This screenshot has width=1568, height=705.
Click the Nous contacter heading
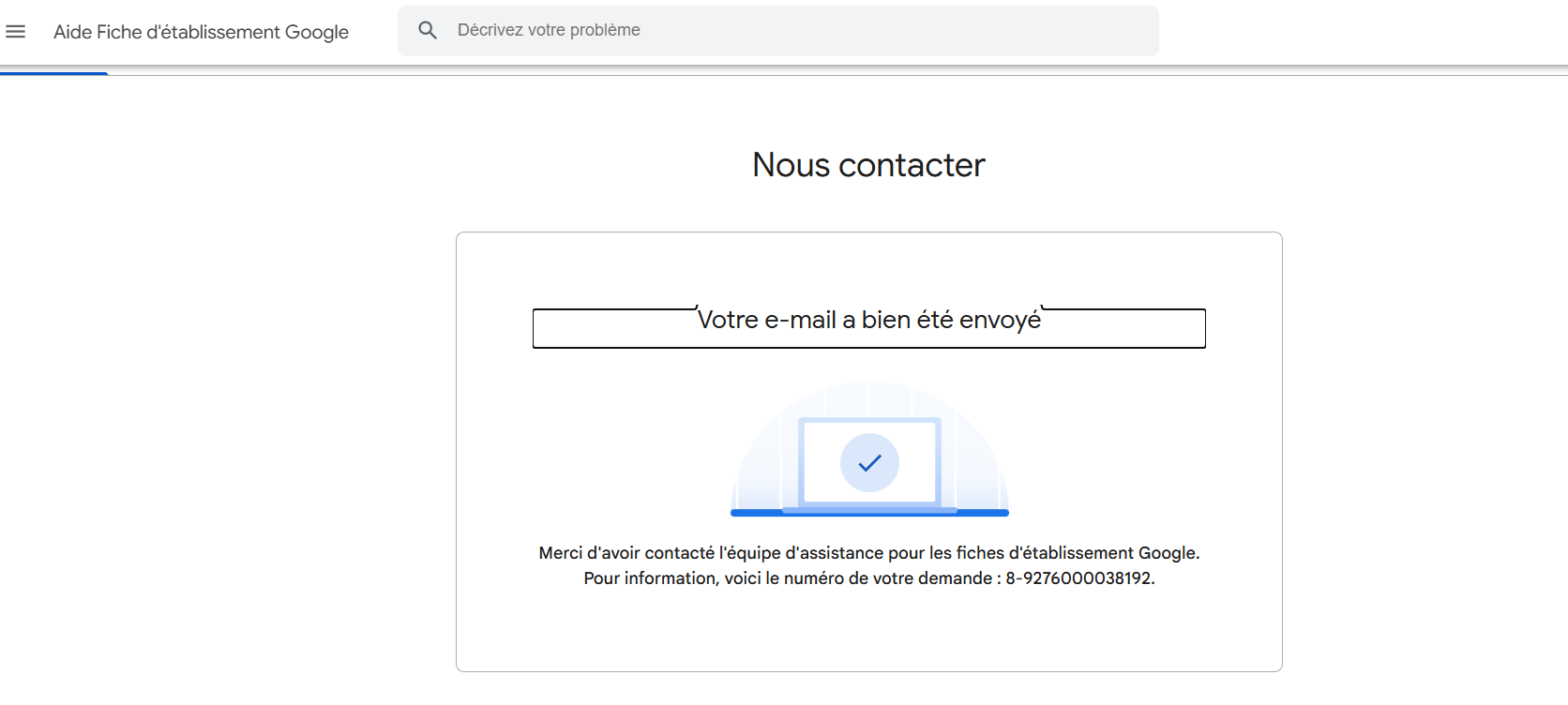pyautogui.click(x=868, y=165)
